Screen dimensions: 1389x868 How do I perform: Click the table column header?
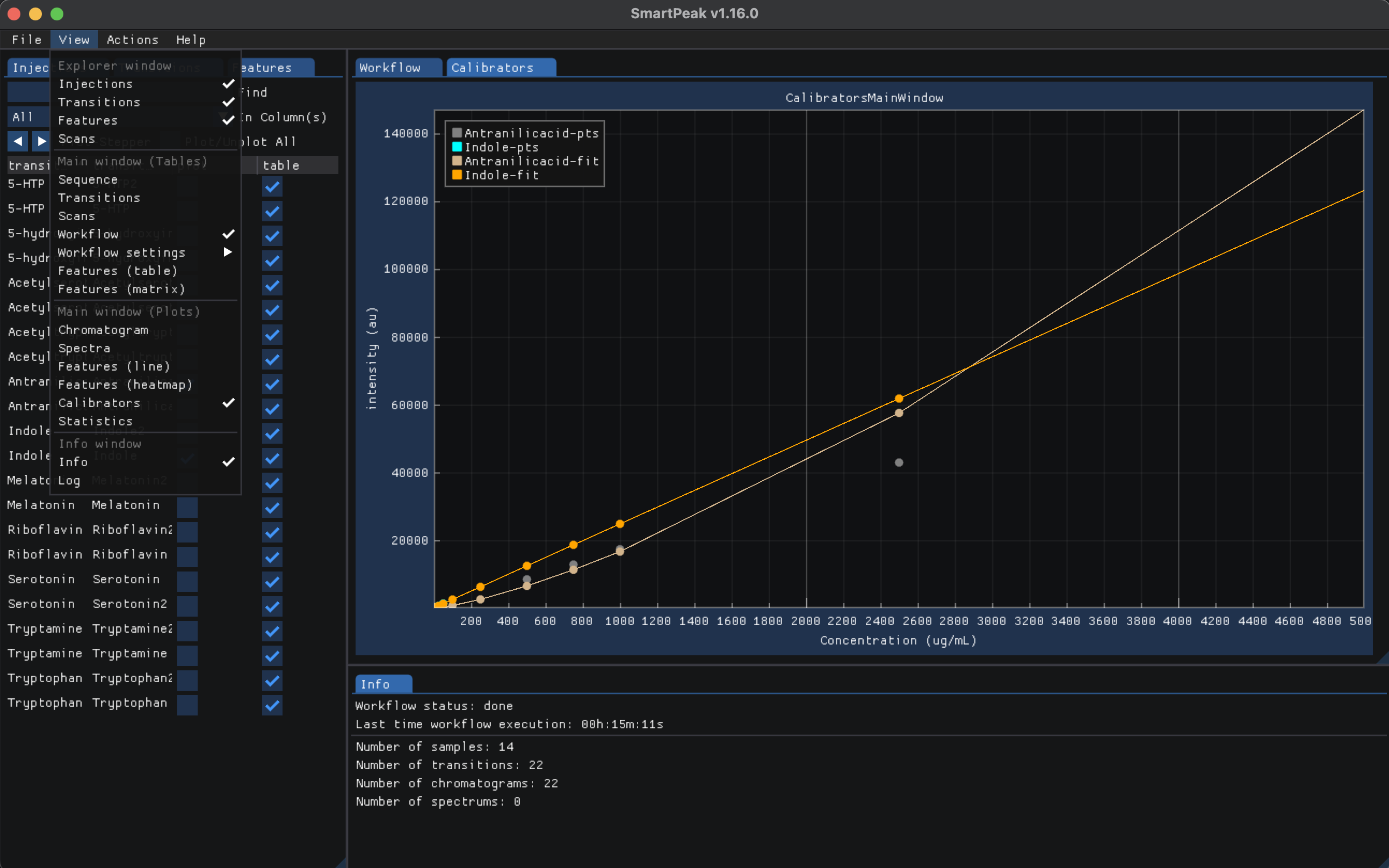tap(298, 165)
